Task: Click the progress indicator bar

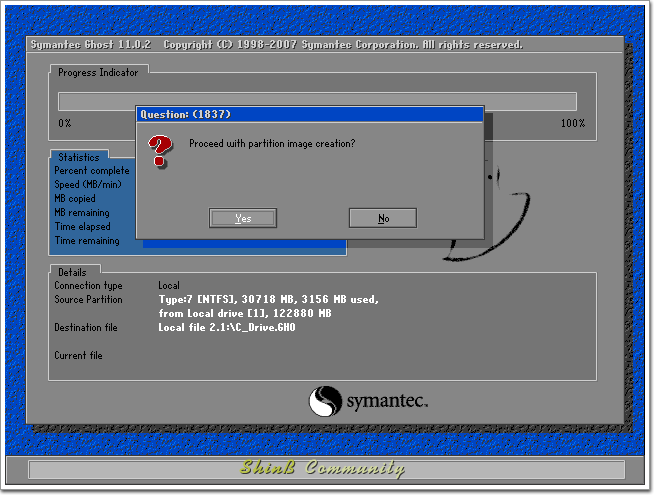Action: tap(317, 101)
